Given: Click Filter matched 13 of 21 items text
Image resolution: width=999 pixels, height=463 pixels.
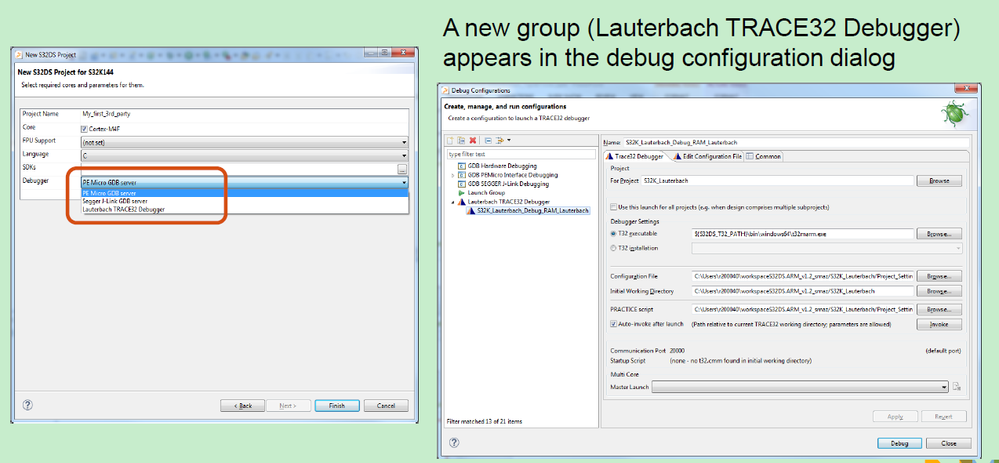Looking at the screenshot, I should [x=485, y=422].
